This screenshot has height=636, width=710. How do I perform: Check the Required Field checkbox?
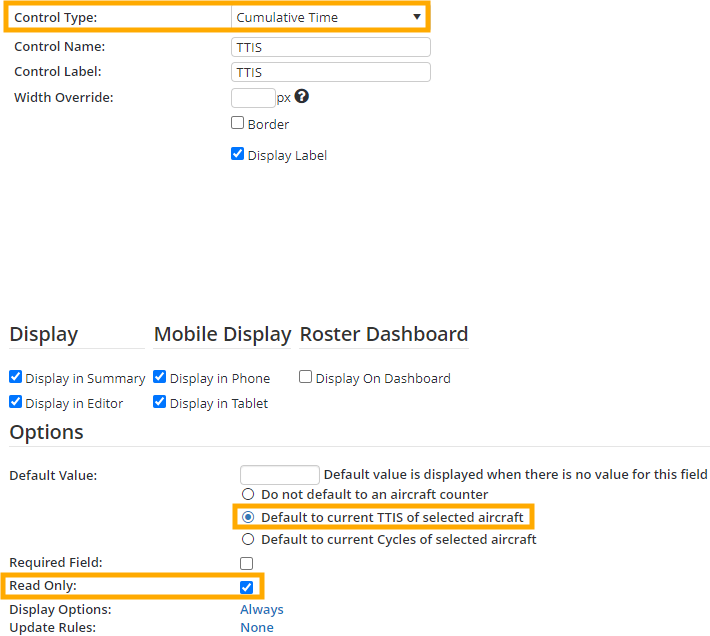coord(247,563)
